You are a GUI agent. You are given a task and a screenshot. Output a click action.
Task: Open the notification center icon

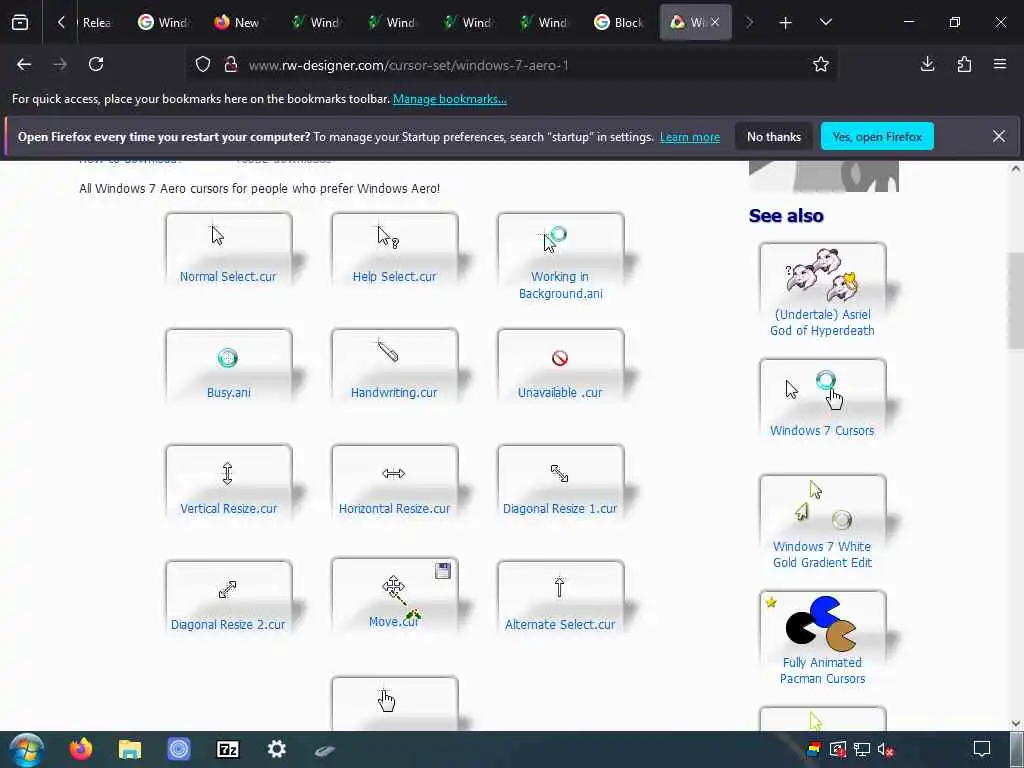coord(982,749)
